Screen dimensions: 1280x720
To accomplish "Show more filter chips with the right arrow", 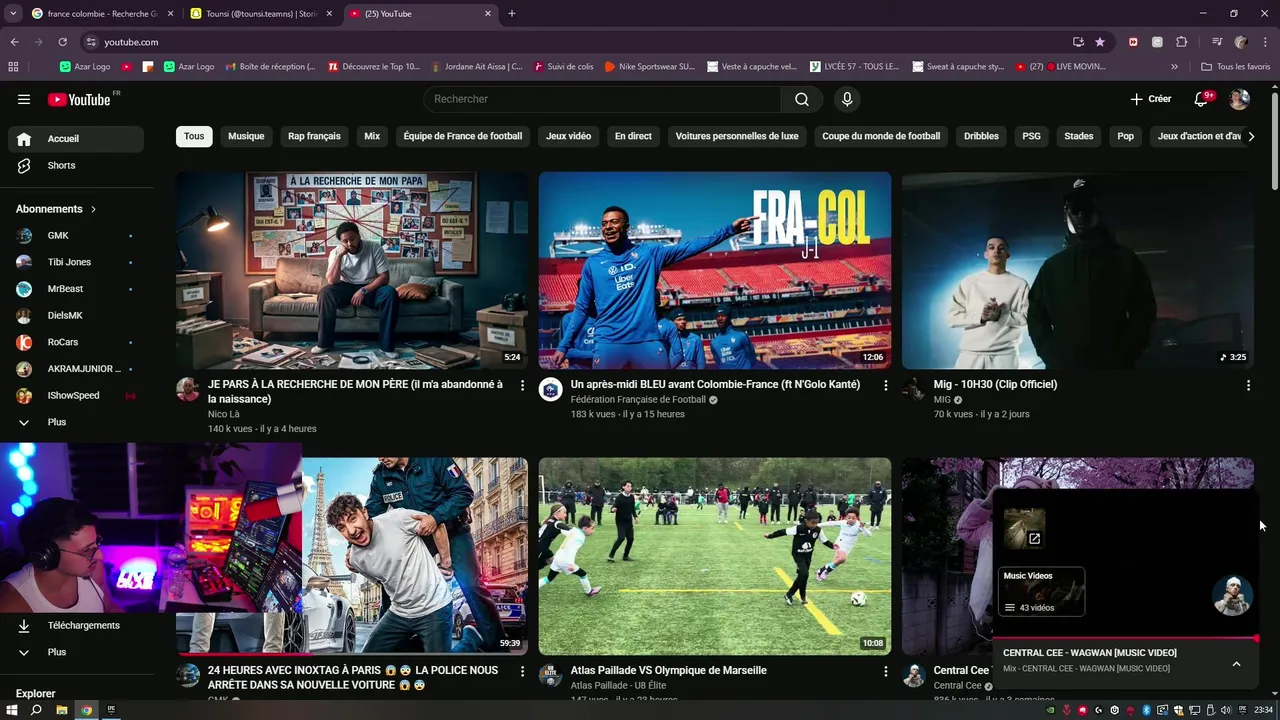I will [1250, 136].
